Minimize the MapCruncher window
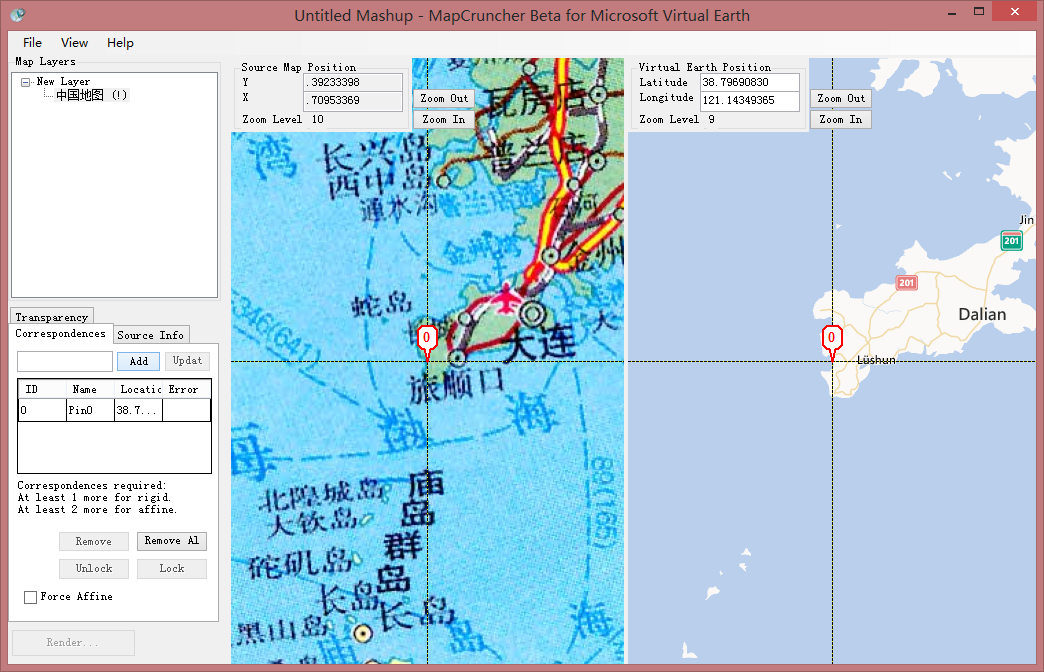Screen dimensions: 1044x672 point(952,12)
